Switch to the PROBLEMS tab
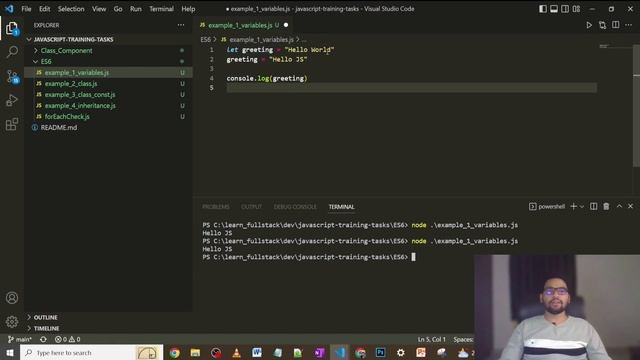 click(216, 207)
